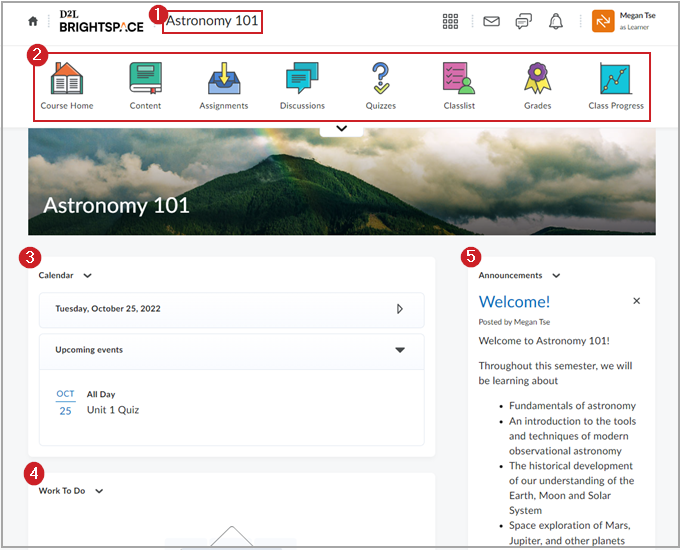This screenshot has width=680, height=550.
Task: Click the Discussions navbar label
Action: (302, 106)
